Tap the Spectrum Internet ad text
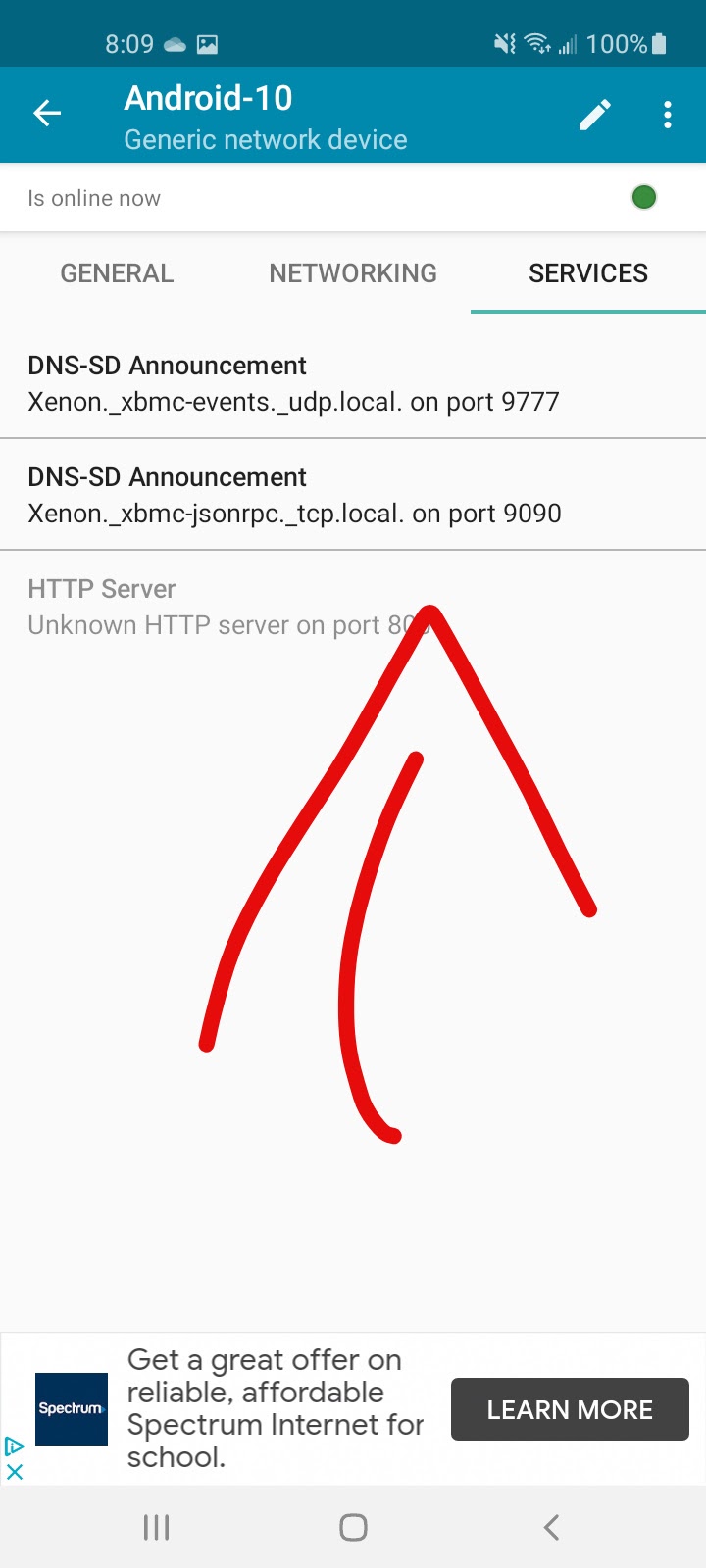The width and height of the screenshot is (706, 1568). [x=276, y=1408]
